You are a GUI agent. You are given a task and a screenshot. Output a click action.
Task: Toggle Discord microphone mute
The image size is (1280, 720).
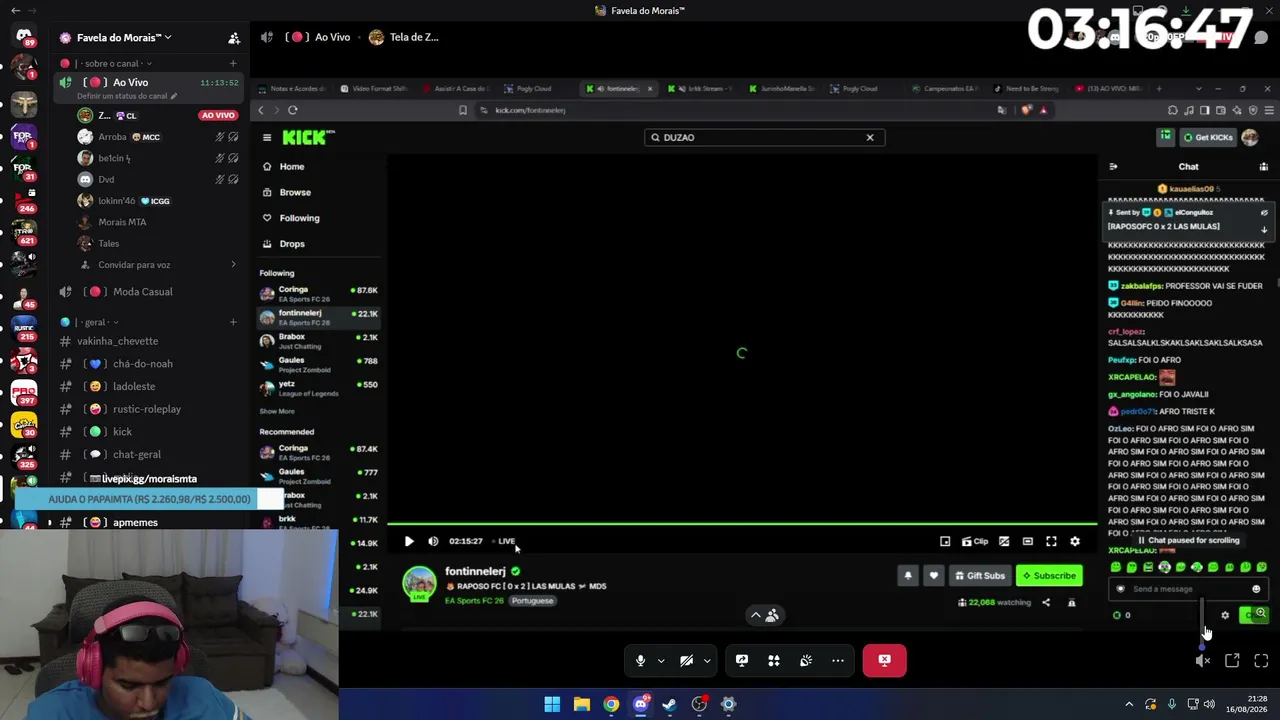tap(641, 661)
